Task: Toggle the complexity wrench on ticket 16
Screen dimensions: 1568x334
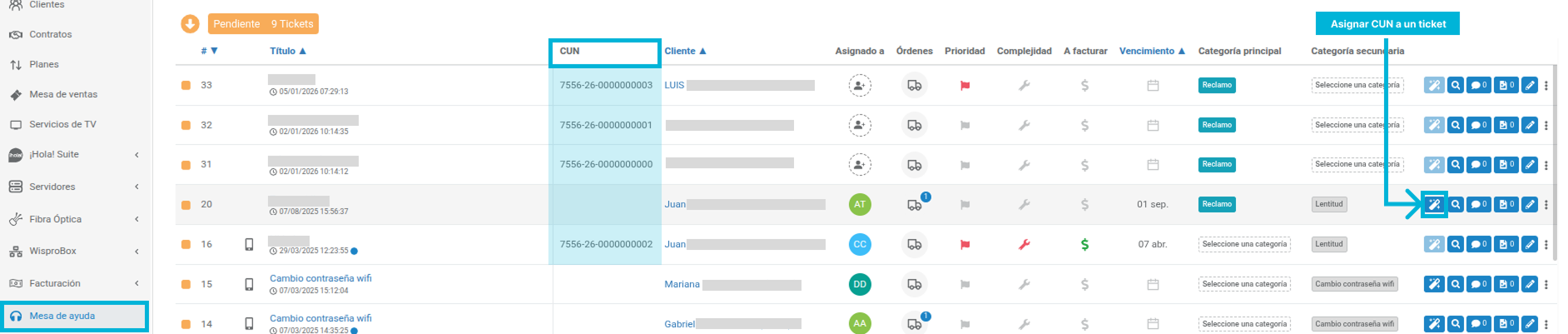Action: (x=1025, y=244)
